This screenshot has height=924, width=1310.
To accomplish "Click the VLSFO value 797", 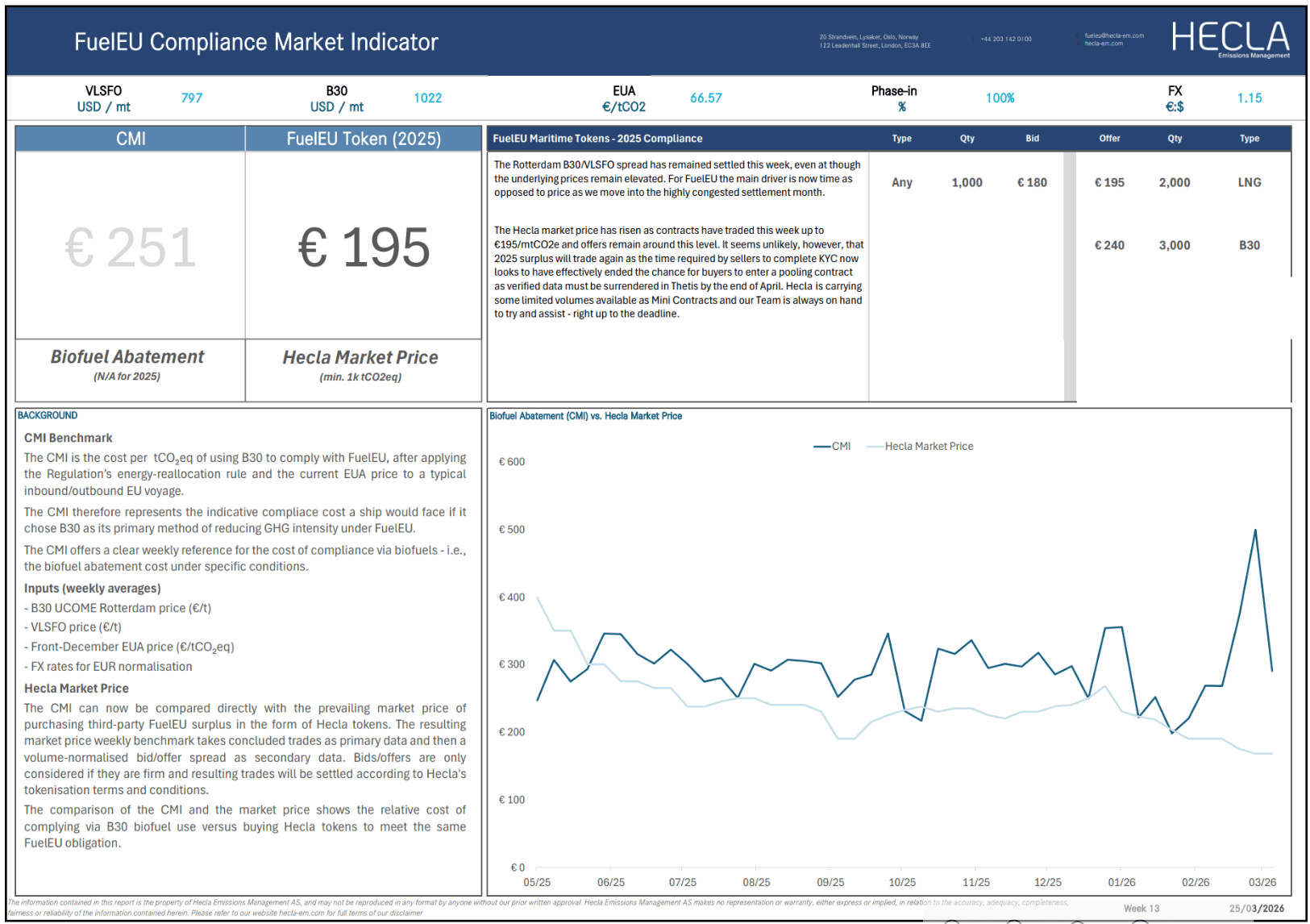I will pos(192,98).
